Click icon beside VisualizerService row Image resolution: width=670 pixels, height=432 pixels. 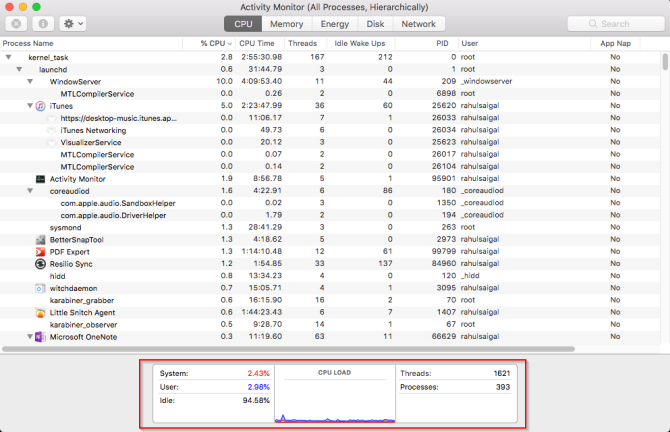point(51,142)
